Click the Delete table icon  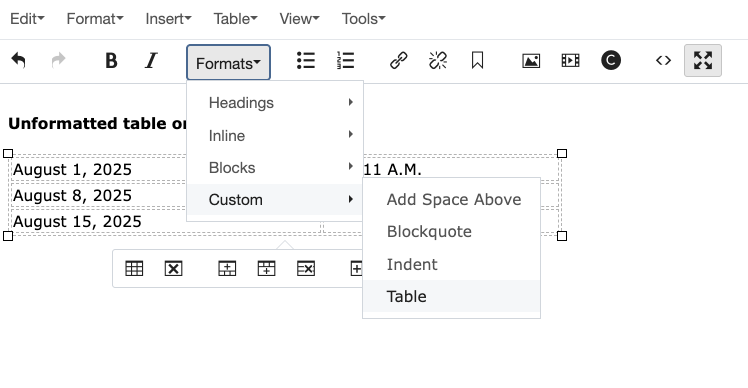tap(174, 269)
